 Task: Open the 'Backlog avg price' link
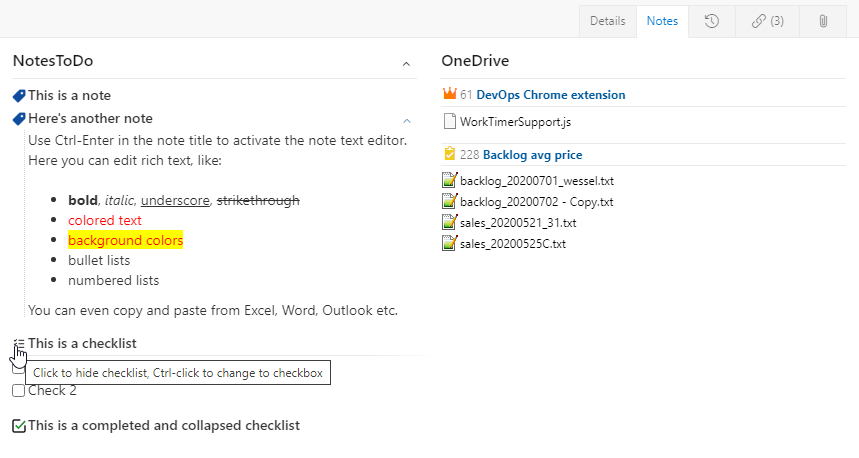pyautogui.click(x=532, y=155)
